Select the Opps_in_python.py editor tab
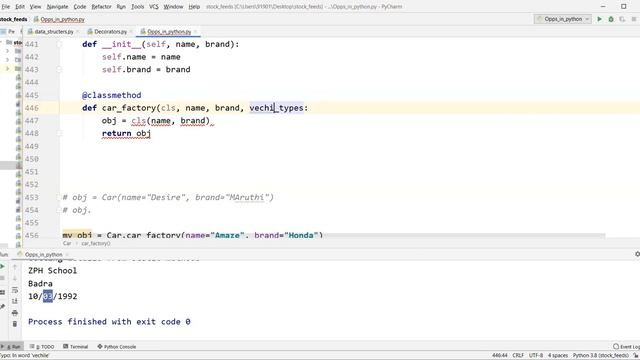Image resolution: width=640 pixels, height=360 pixels. point(169,31)
